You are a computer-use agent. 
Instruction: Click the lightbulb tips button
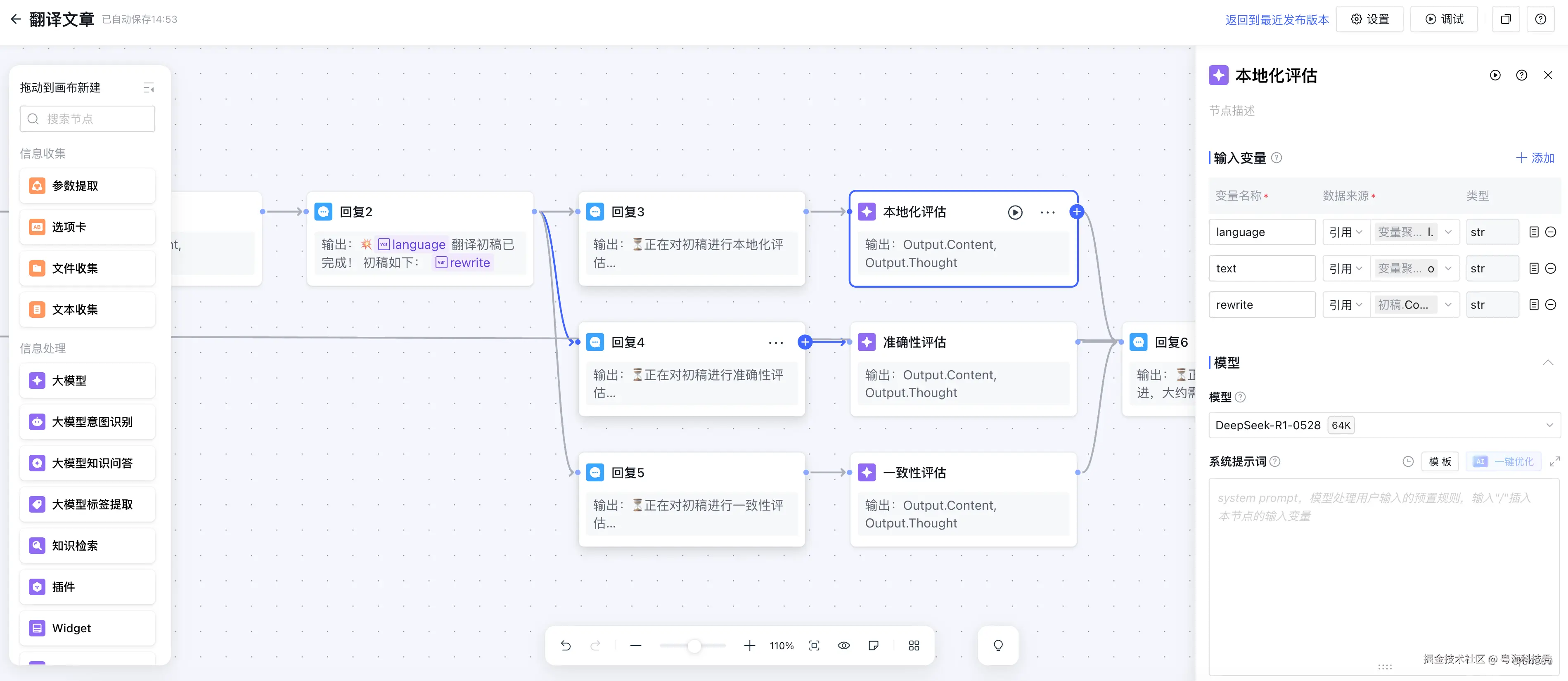coord(998,646)
